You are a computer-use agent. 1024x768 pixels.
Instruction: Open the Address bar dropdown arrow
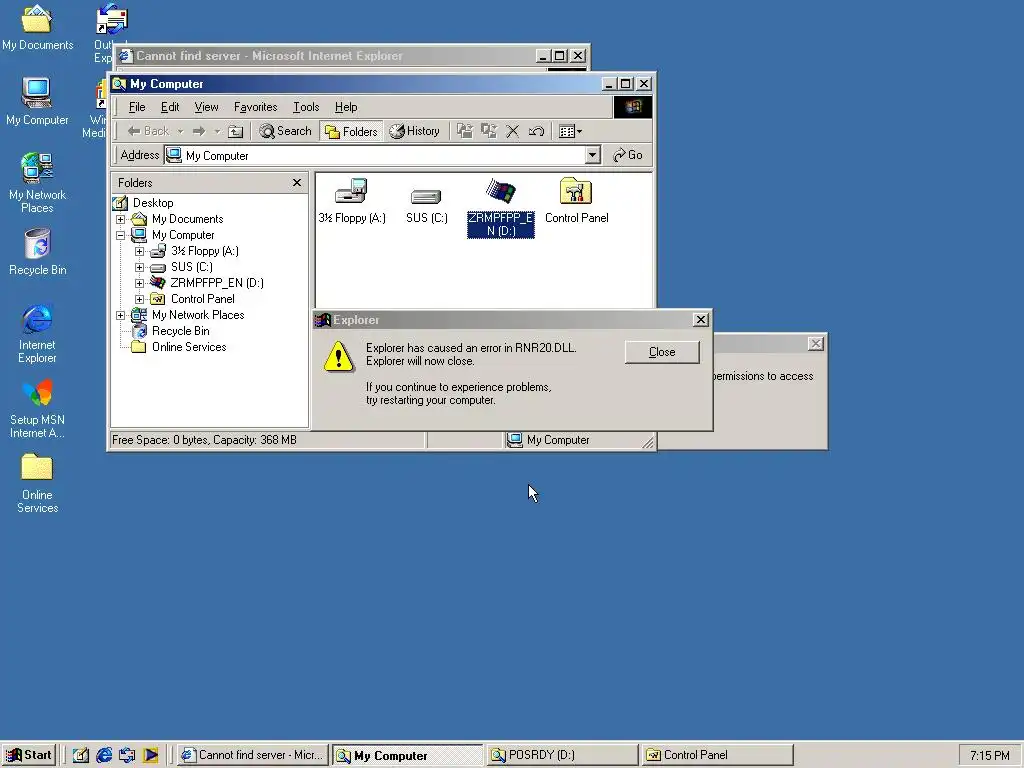coord(592,155)
